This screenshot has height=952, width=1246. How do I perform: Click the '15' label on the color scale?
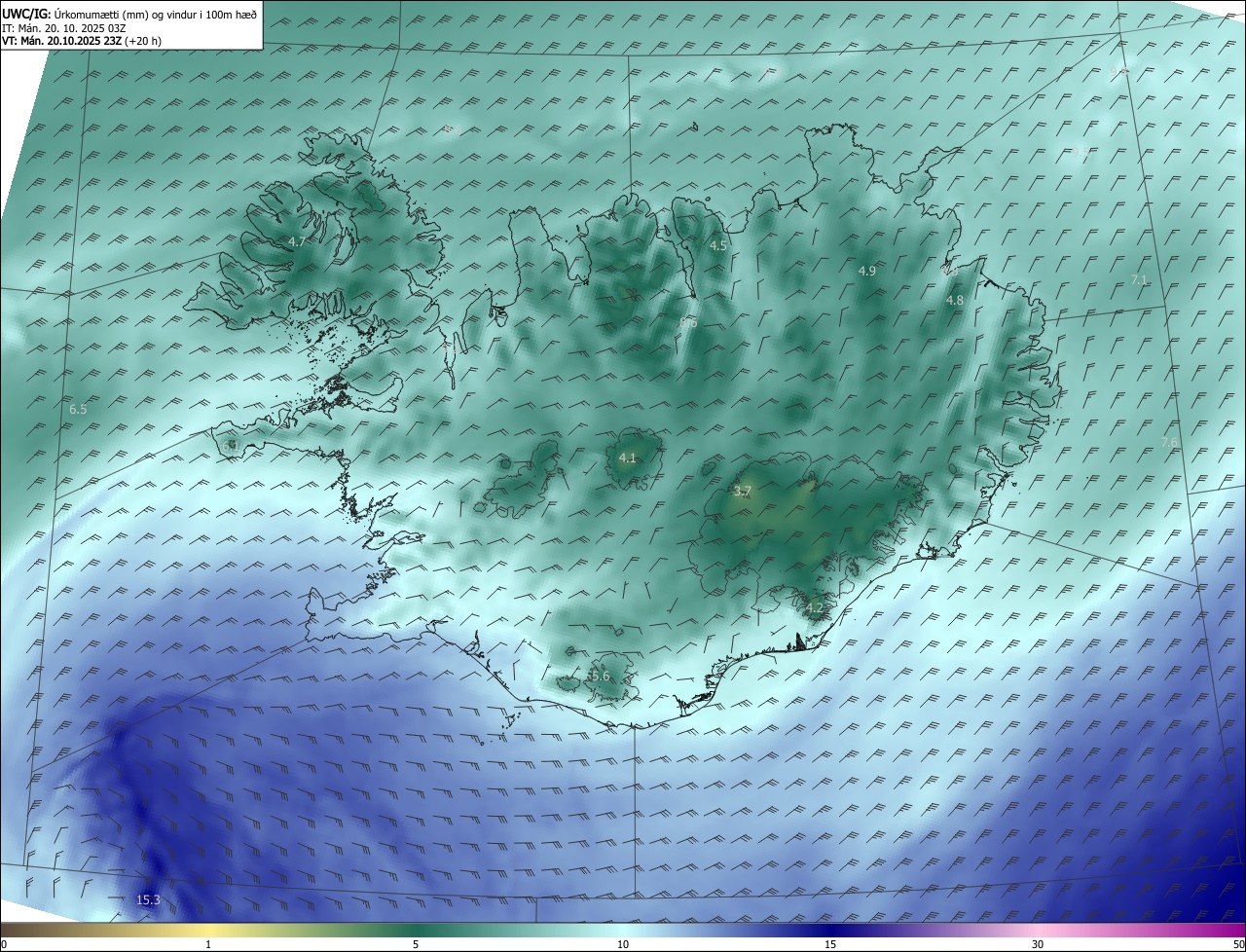tap(830, 944)
